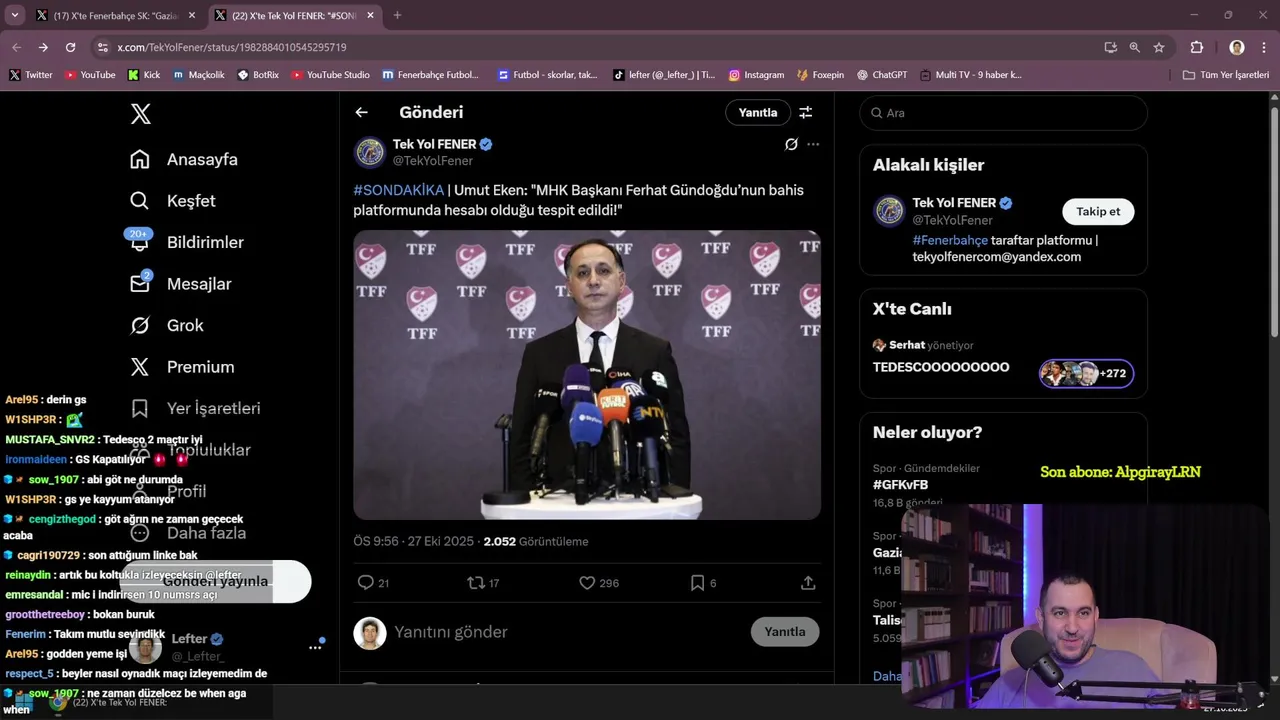Open Tüm Yer İşaretleri folder
The height and width of the screenshot is (720, 1280).
(x=1225, y=75)
